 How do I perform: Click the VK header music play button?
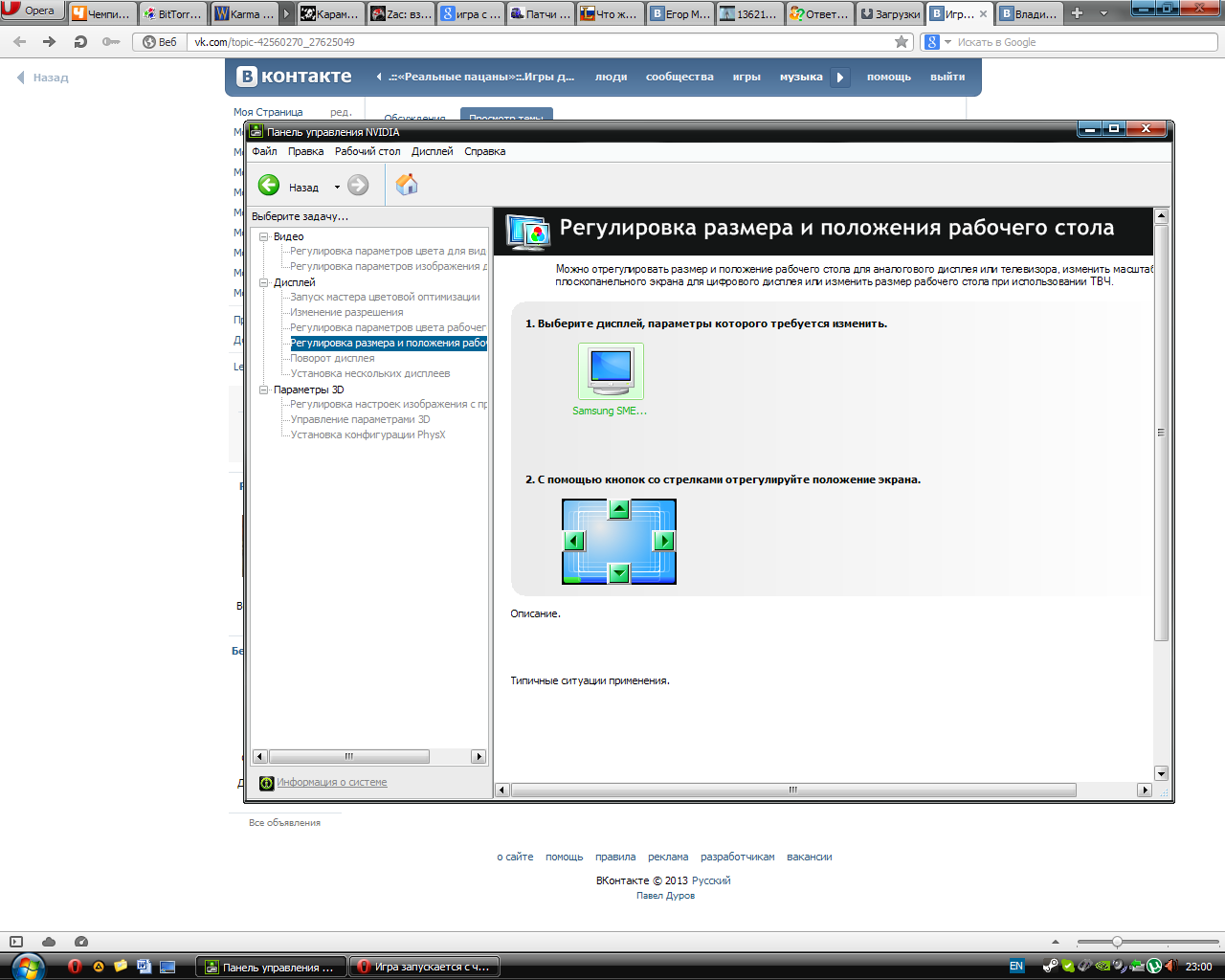tap(840, 78)
